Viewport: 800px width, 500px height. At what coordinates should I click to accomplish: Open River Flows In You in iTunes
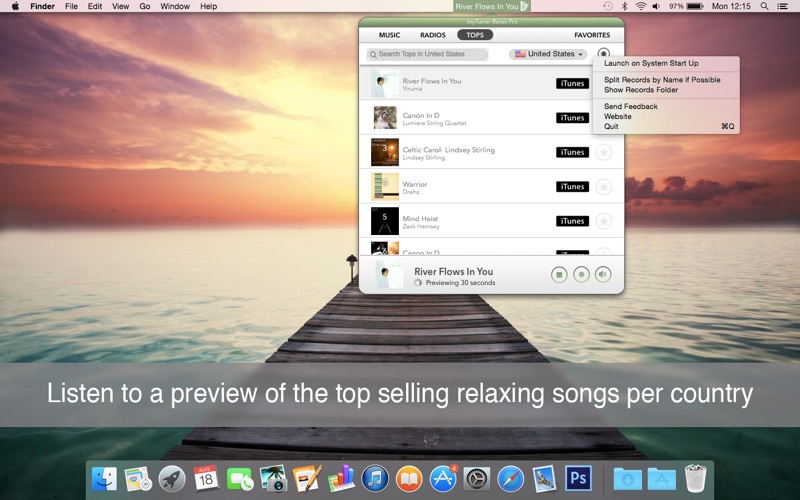[572, 83]
